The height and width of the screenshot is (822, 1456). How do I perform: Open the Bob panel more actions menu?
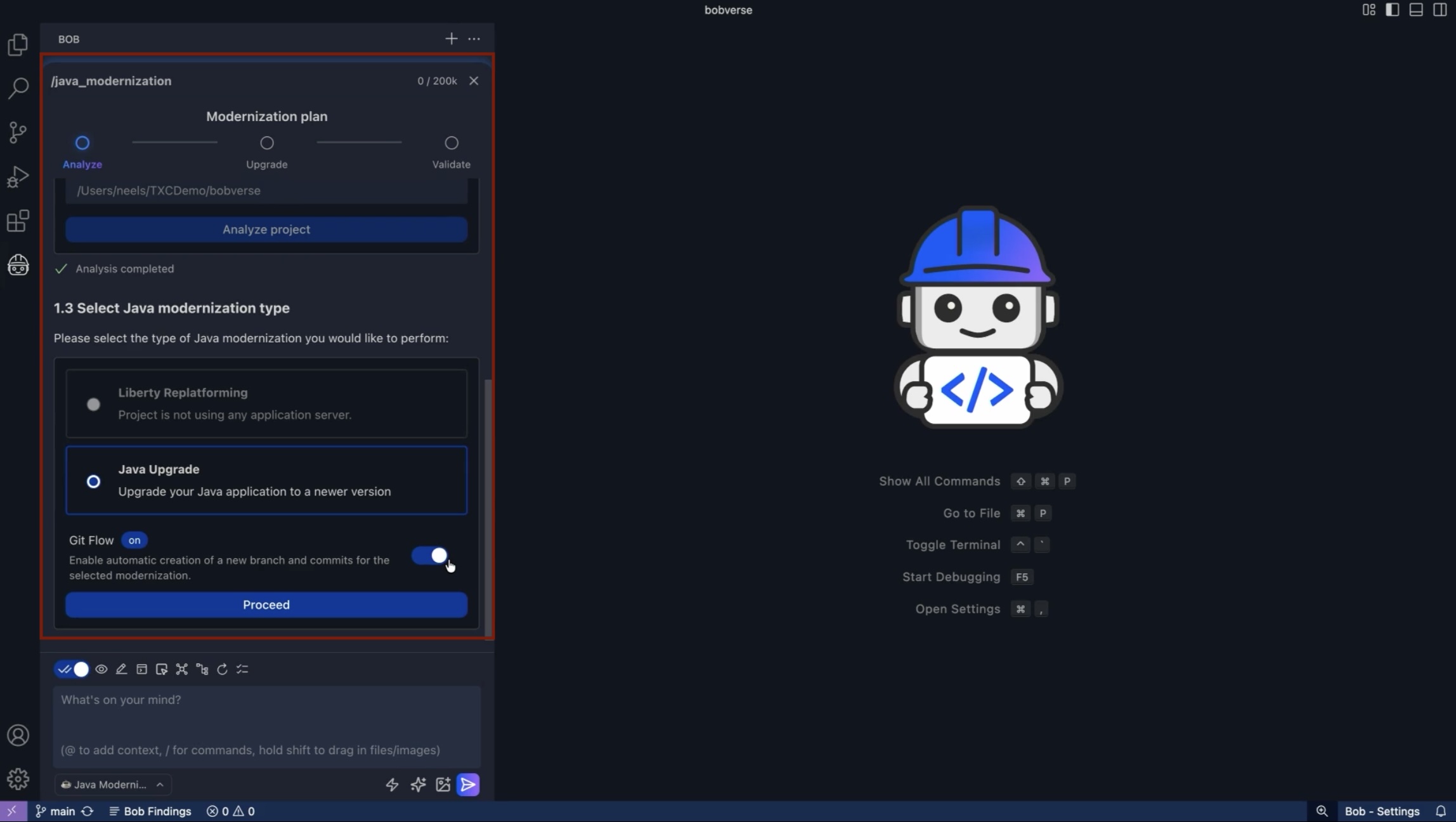474,39
